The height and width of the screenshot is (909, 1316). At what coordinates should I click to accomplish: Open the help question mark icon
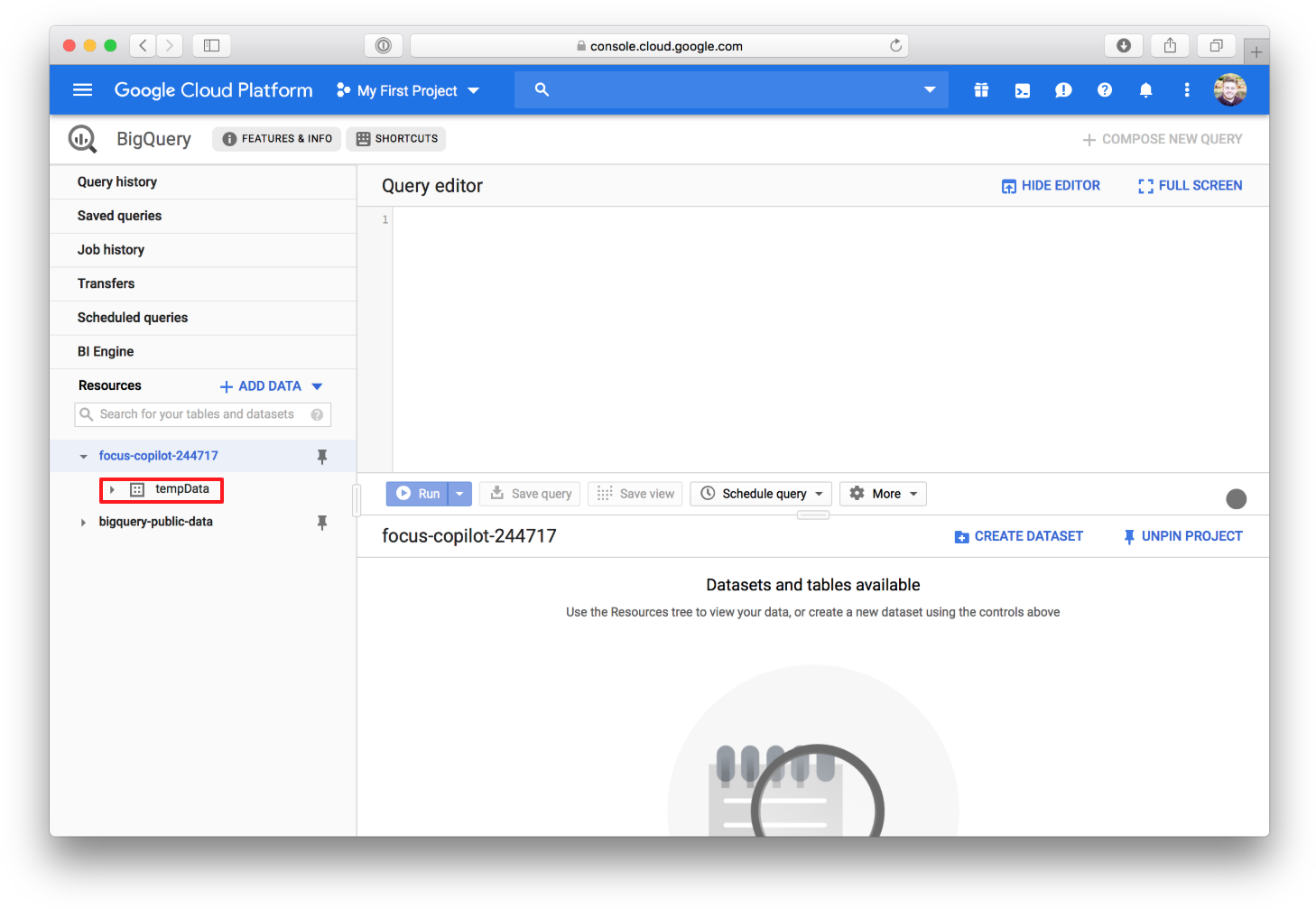1105,90
